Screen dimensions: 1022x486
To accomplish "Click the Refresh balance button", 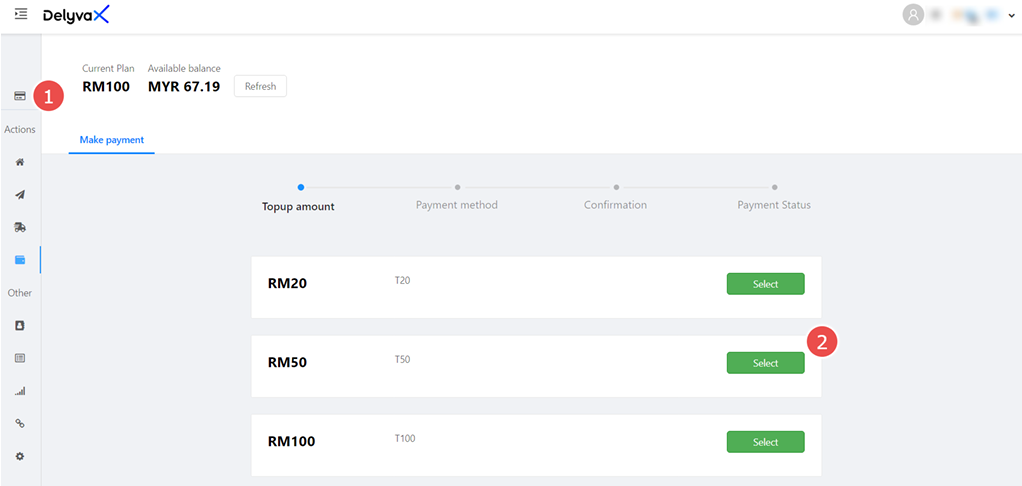I will tap(260, 87).
